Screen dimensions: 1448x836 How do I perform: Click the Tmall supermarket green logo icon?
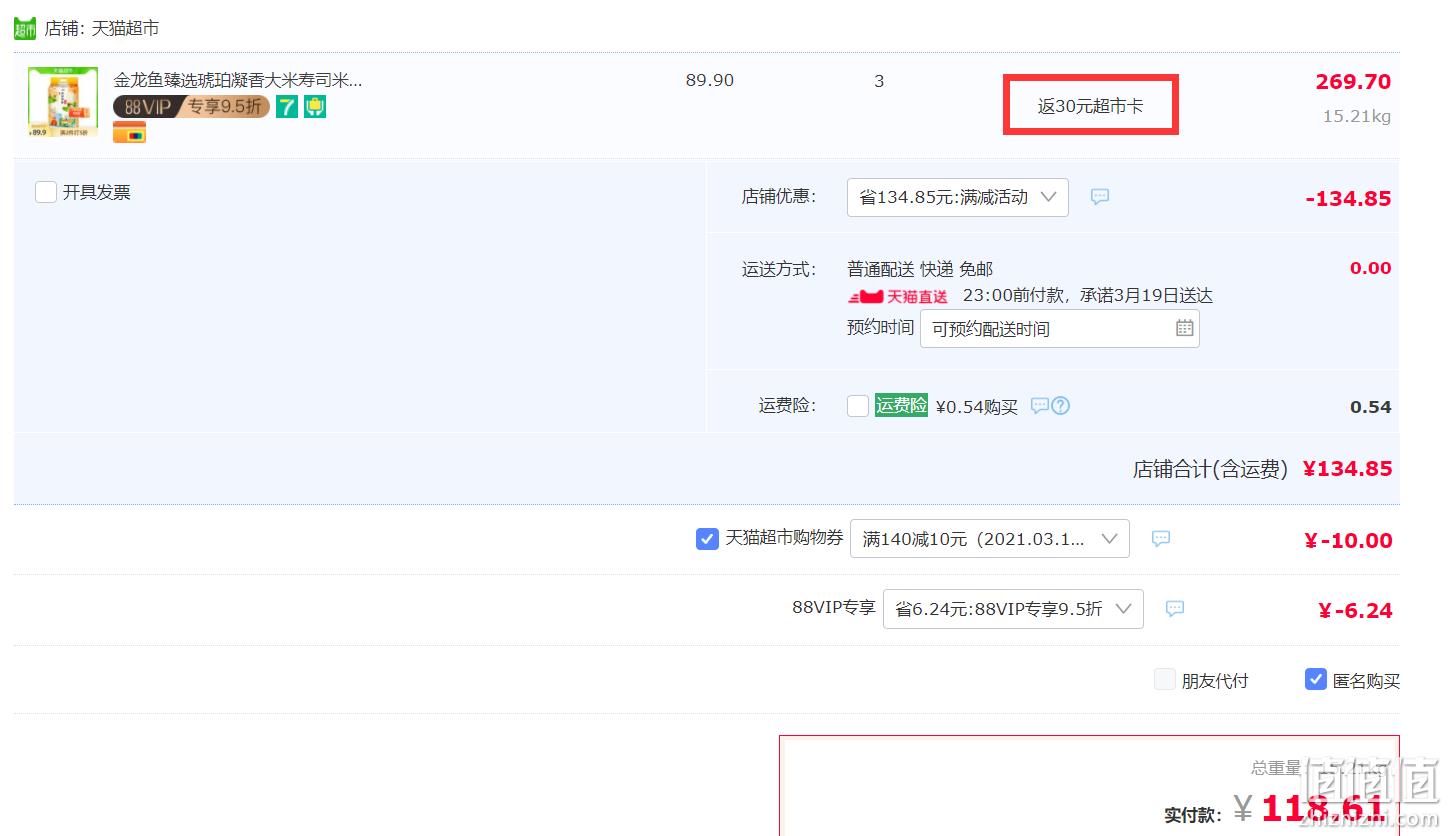click(24, 28)
